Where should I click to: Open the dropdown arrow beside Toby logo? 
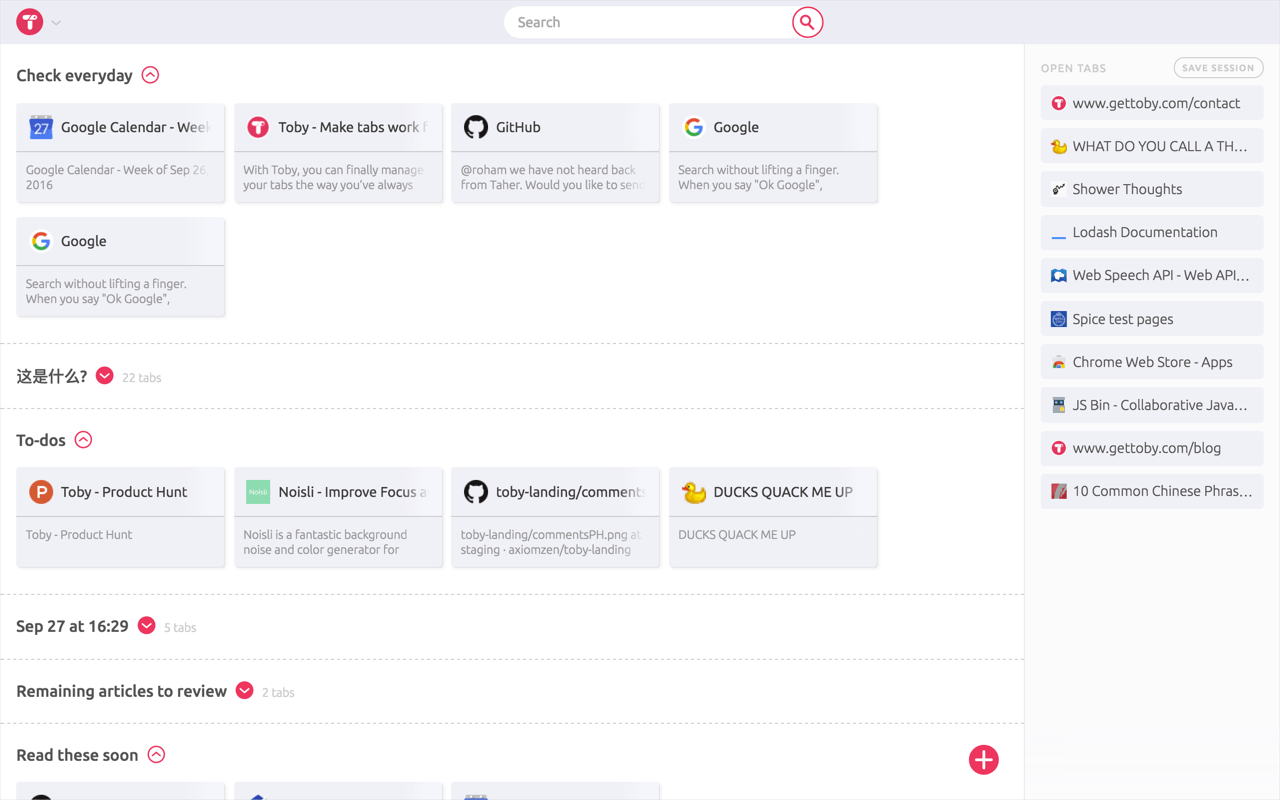(x=56, y=23)
